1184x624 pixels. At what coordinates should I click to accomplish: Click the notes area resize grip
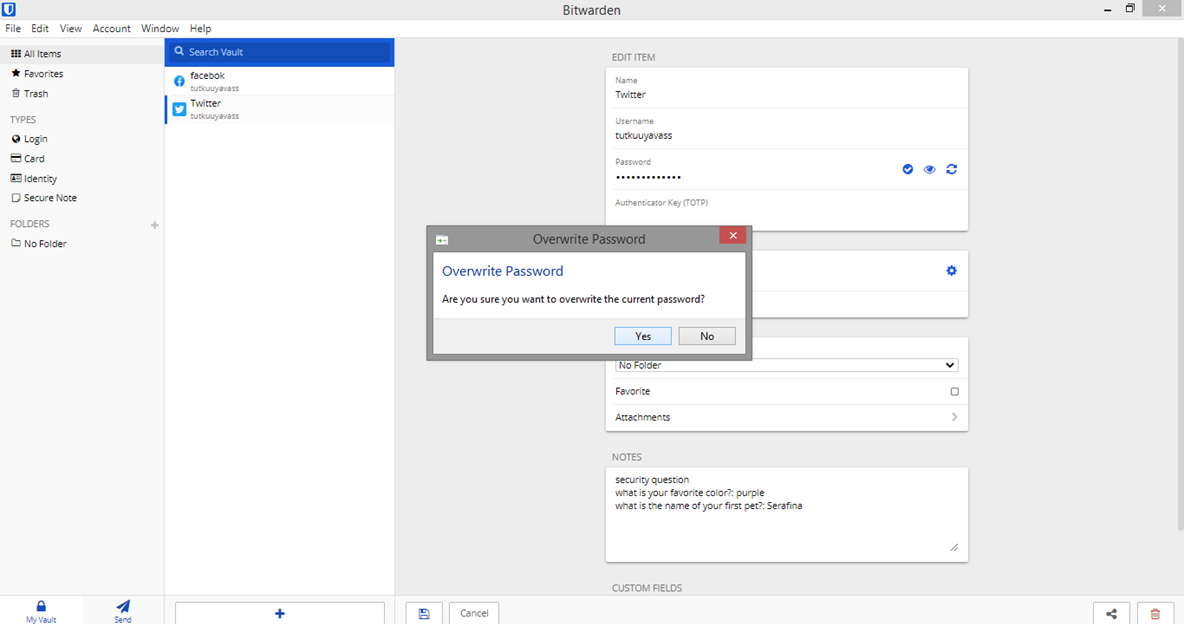point(954,548)
